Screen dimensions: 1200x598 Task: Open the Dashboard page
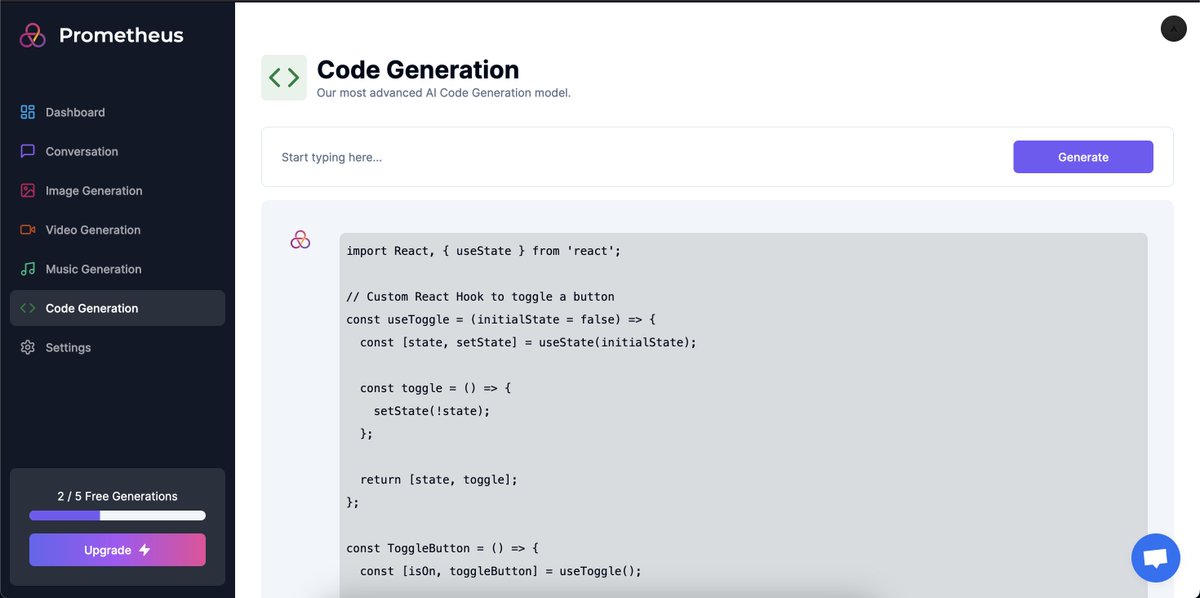pos(117,112)
